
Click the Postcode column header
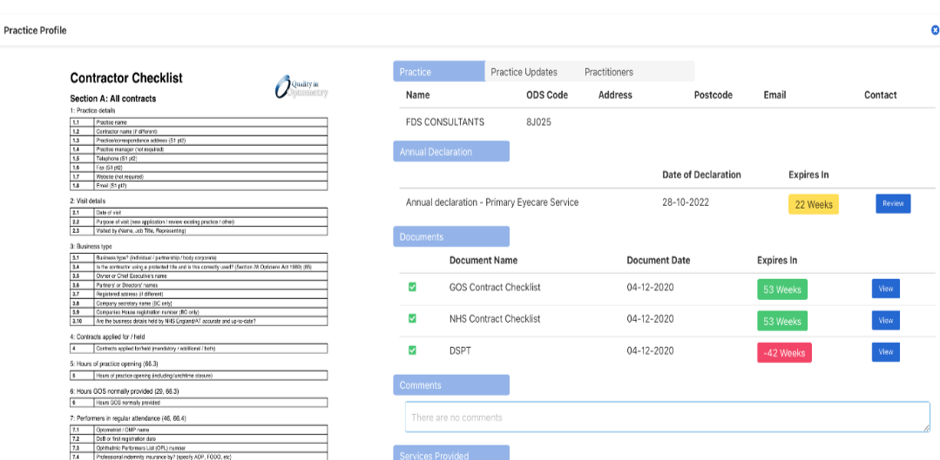pyautogui.click(x=713, y=95)
